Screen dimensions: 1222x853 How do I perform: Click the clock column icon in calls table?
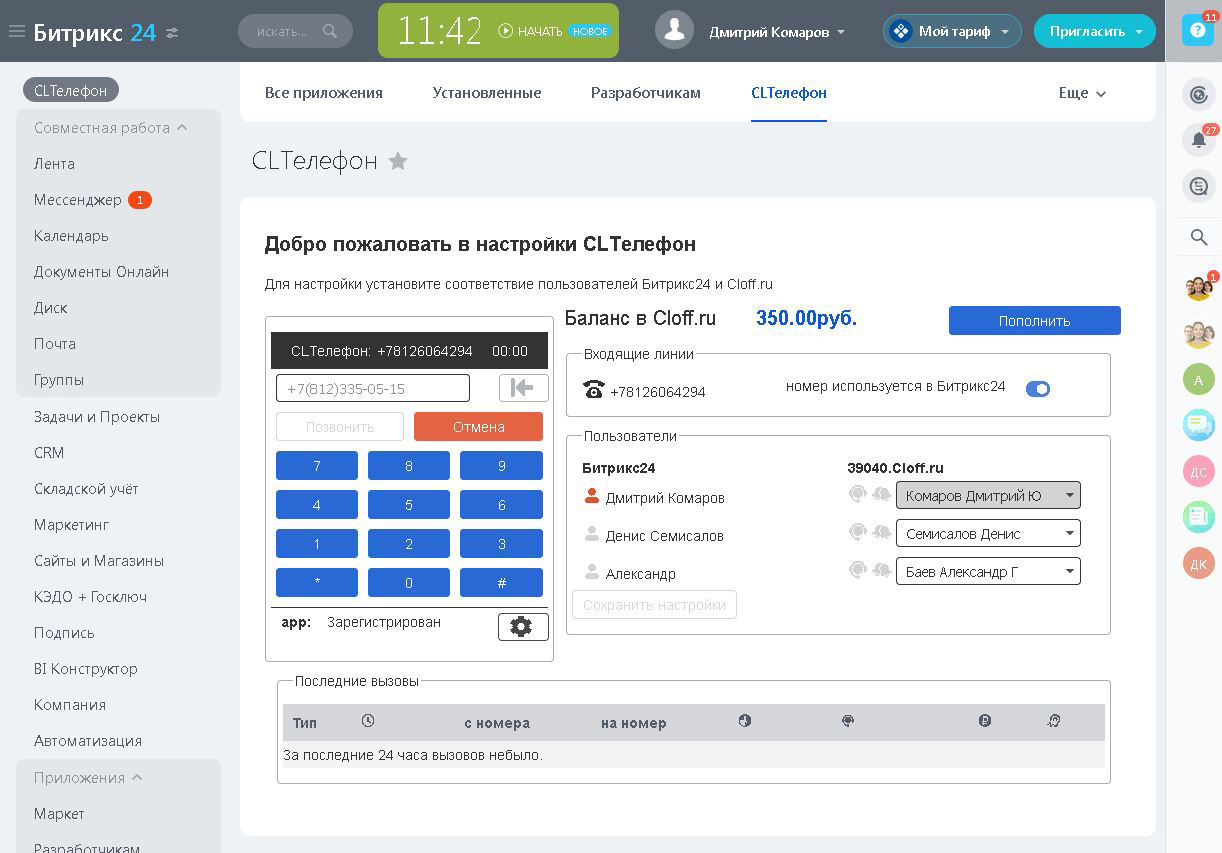pos(368,721)
